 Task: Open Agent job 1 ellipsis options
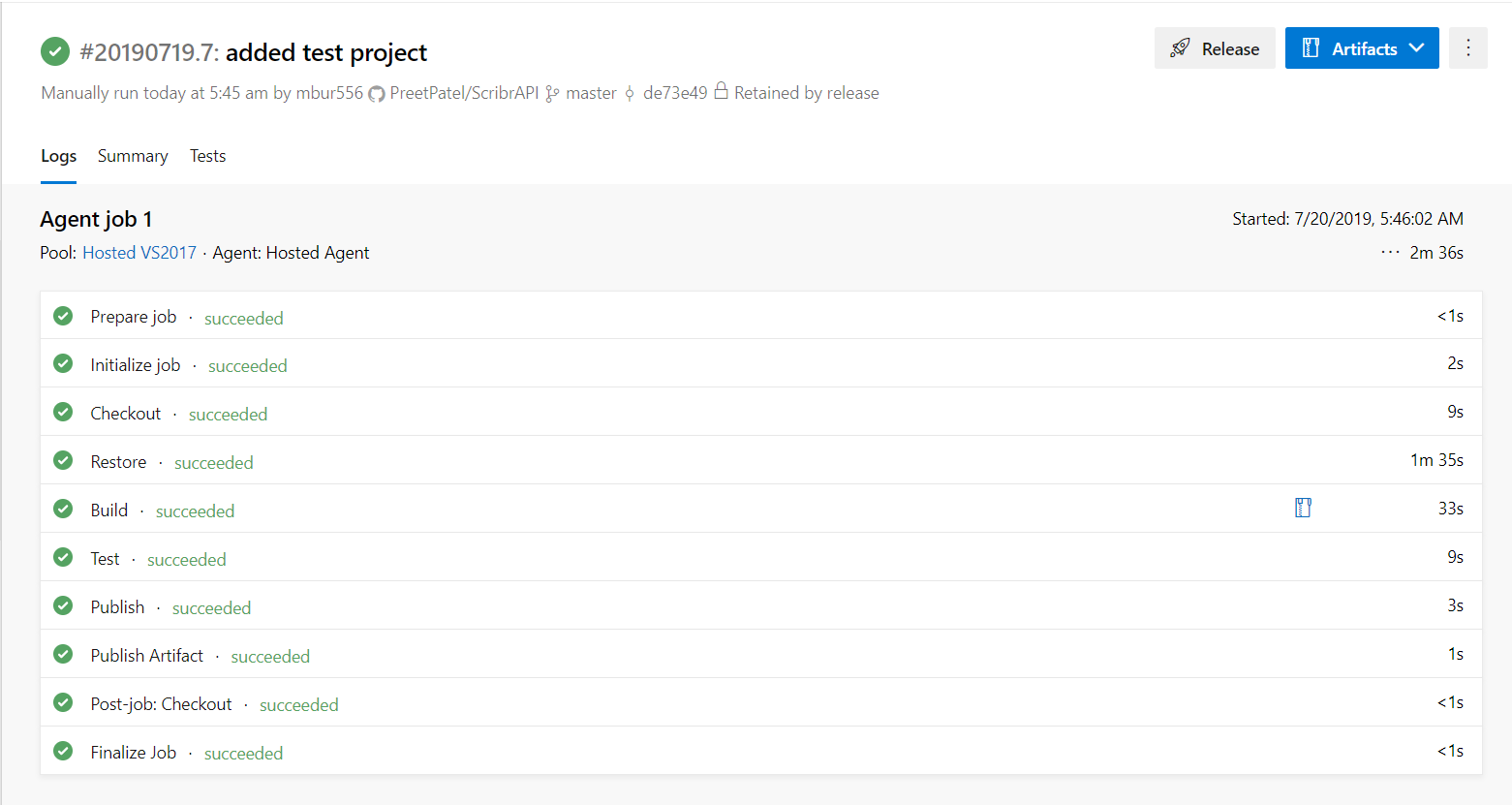pos(1390,253)
